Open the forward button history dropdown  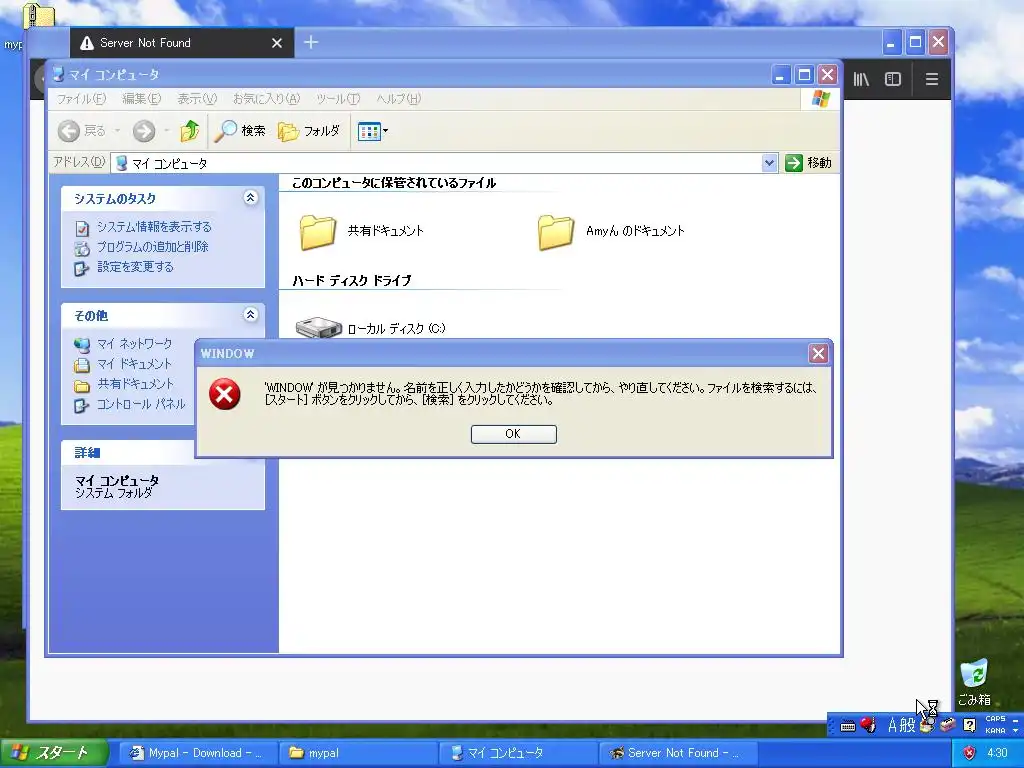click(167, 131)
